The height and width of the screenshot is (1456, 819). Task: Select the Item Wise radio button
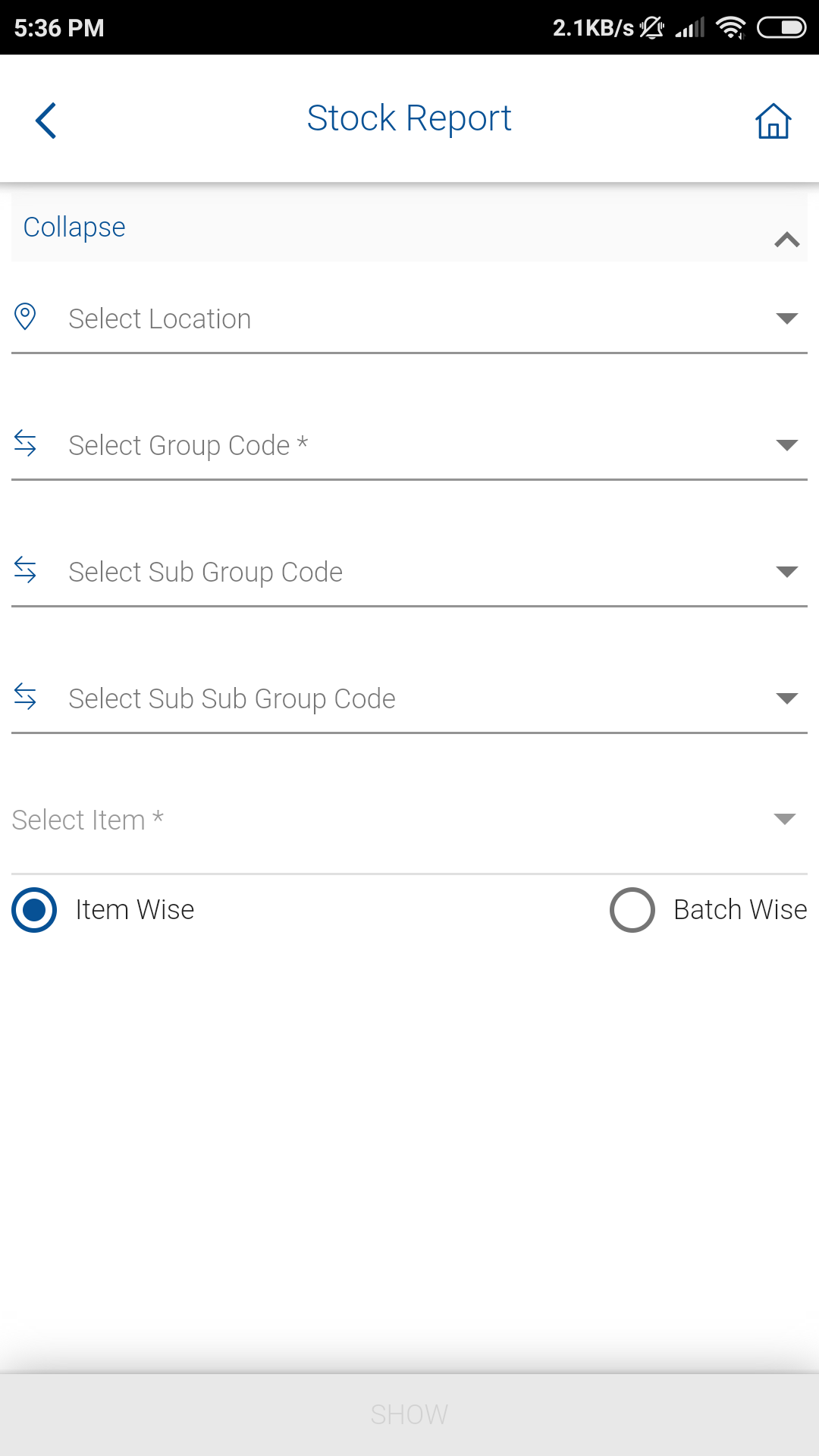[34, 910]
